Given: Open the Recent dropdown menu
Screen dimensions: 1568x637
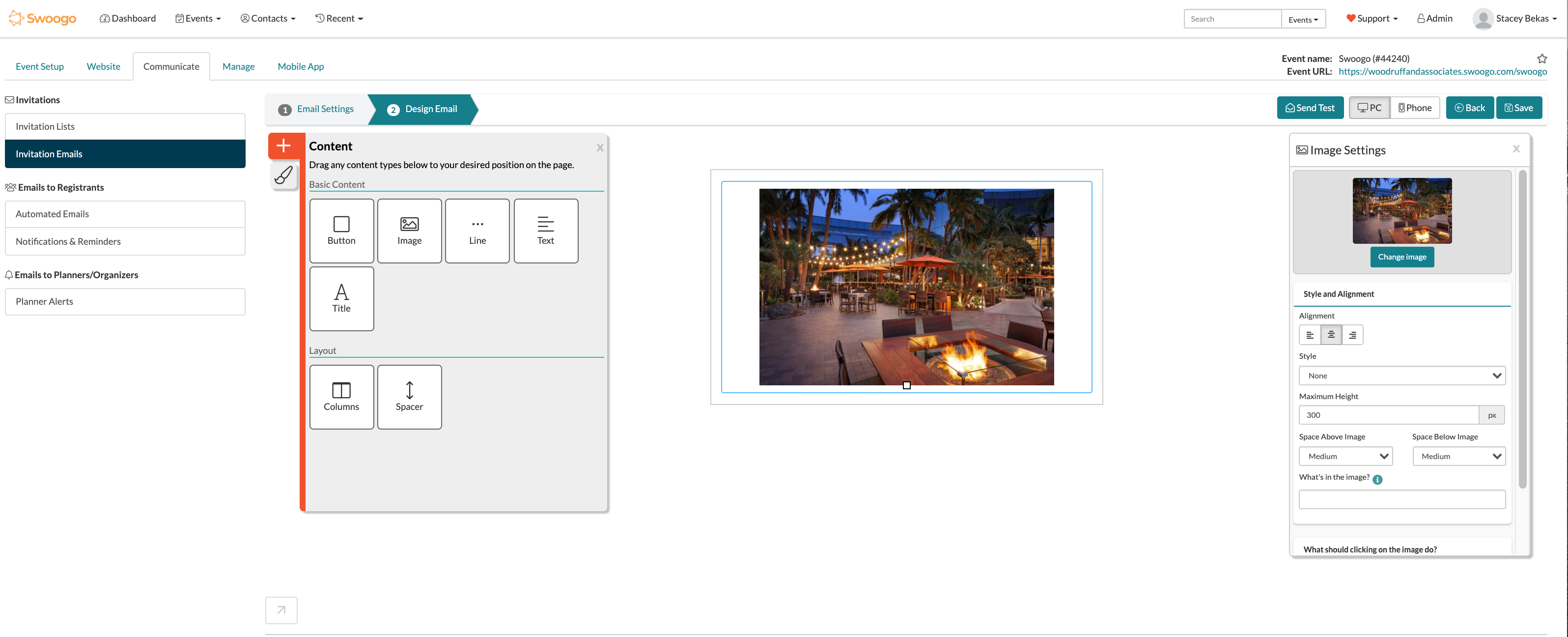Looking at the screenshot, I should [x=339, y=18].
